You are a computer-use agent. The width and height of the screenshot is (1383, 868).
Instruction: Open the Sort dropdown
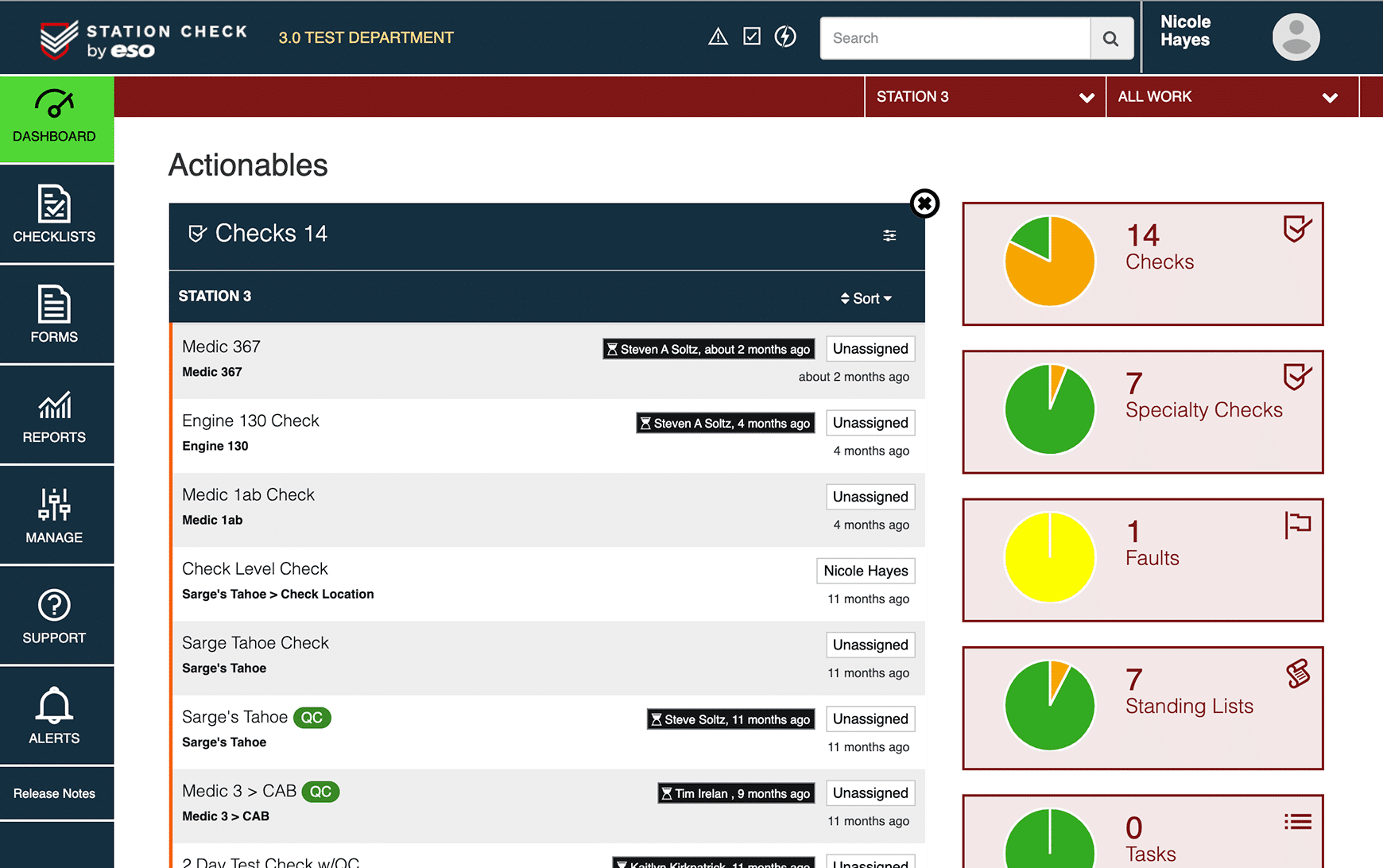pyautogui.click(x=866, y=299)
